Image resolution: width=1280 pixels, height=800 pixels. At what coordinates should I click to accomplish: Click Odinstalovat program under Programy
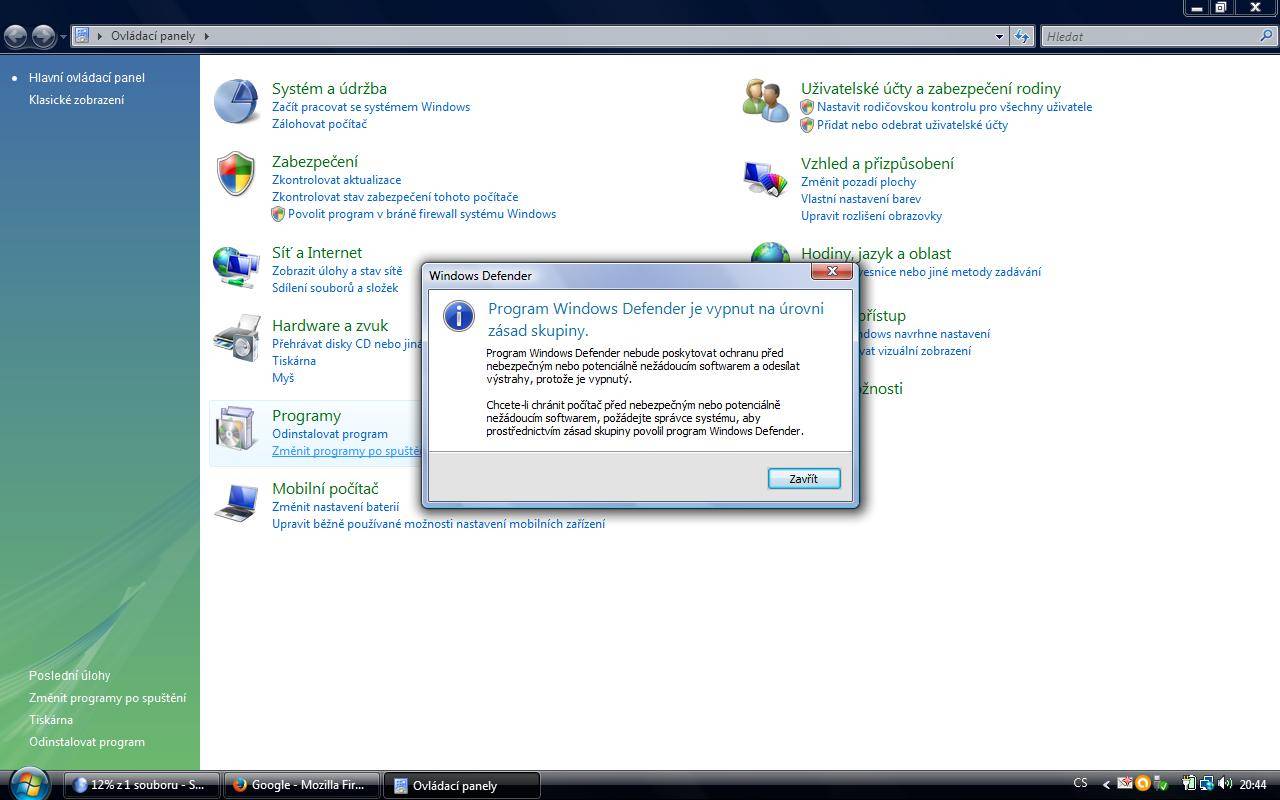pos(330,434)
